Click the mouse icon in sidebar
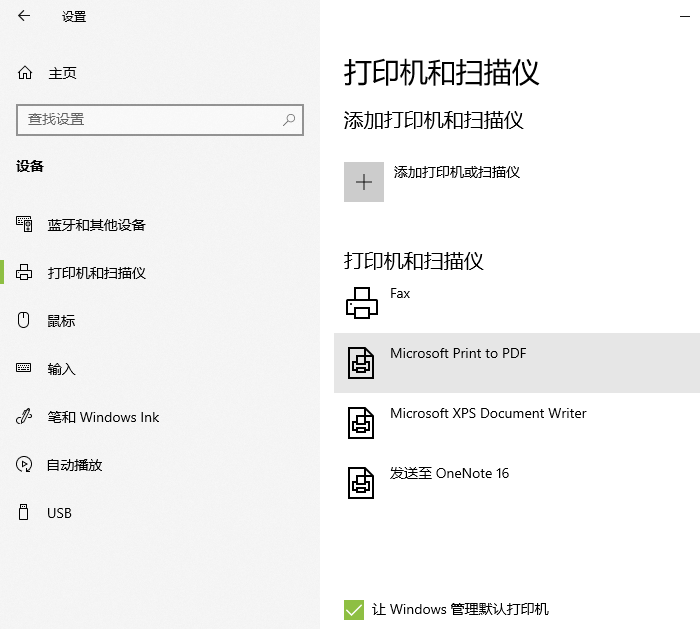 [x=23, y=320]
